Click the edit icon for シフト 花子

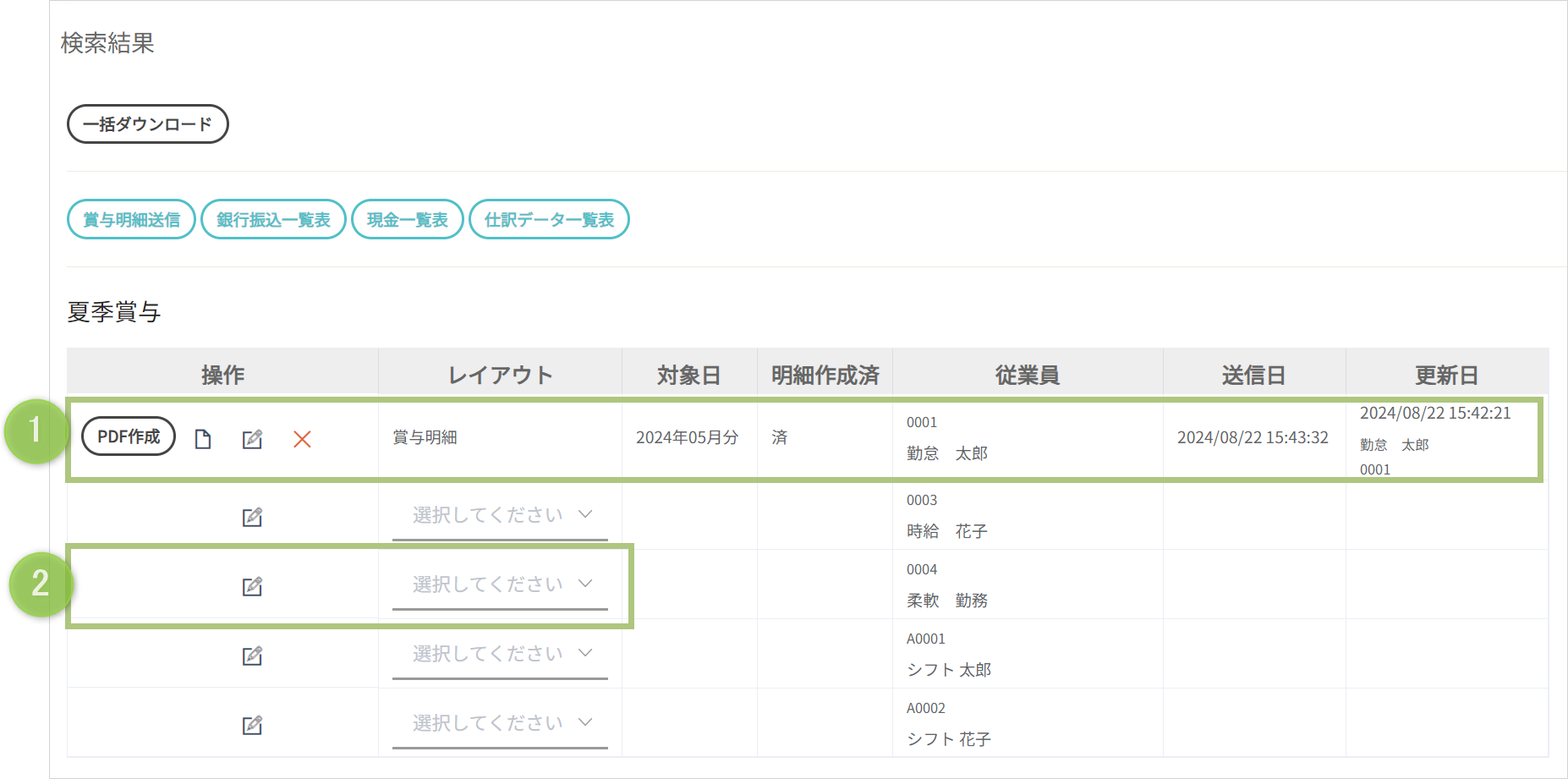(252, 725)
